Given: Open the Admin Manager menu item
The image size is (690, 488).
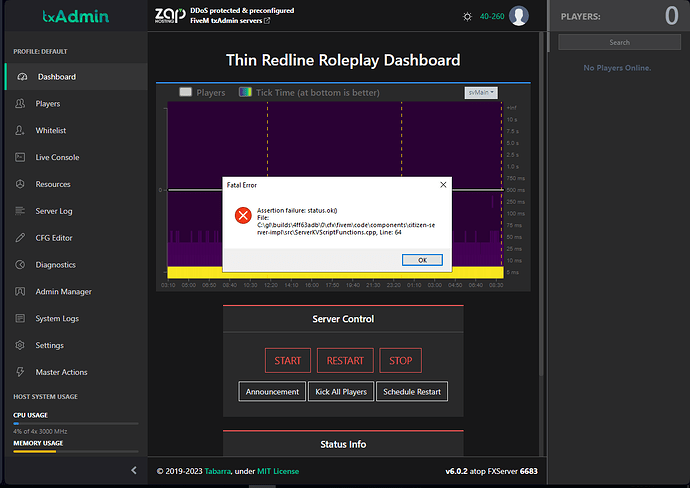Looking at the screenshot, I should [x=63, y=292].
